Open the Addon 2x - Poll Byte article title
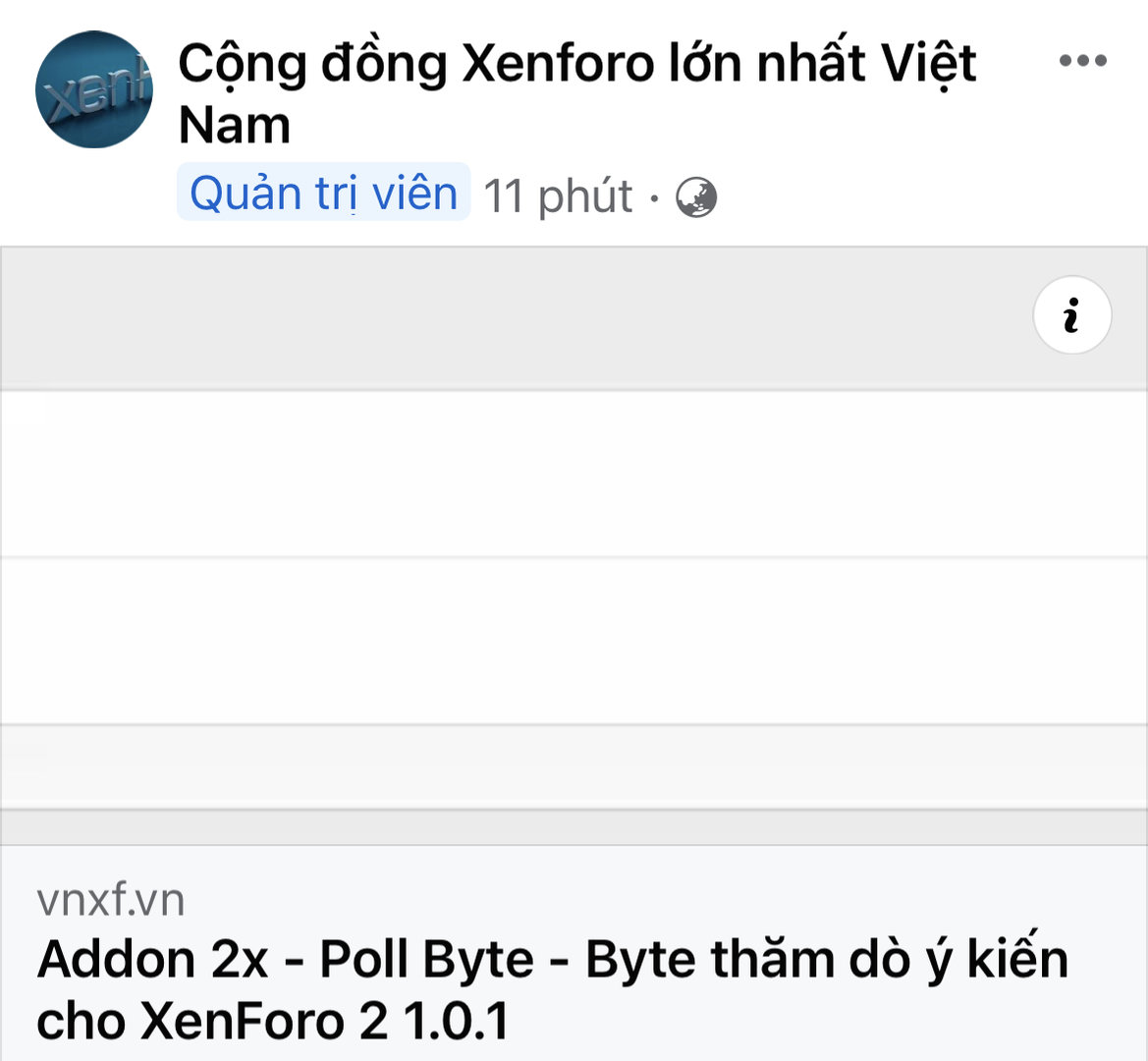This screenshot has width=1148, height=1061. point(552,959)
